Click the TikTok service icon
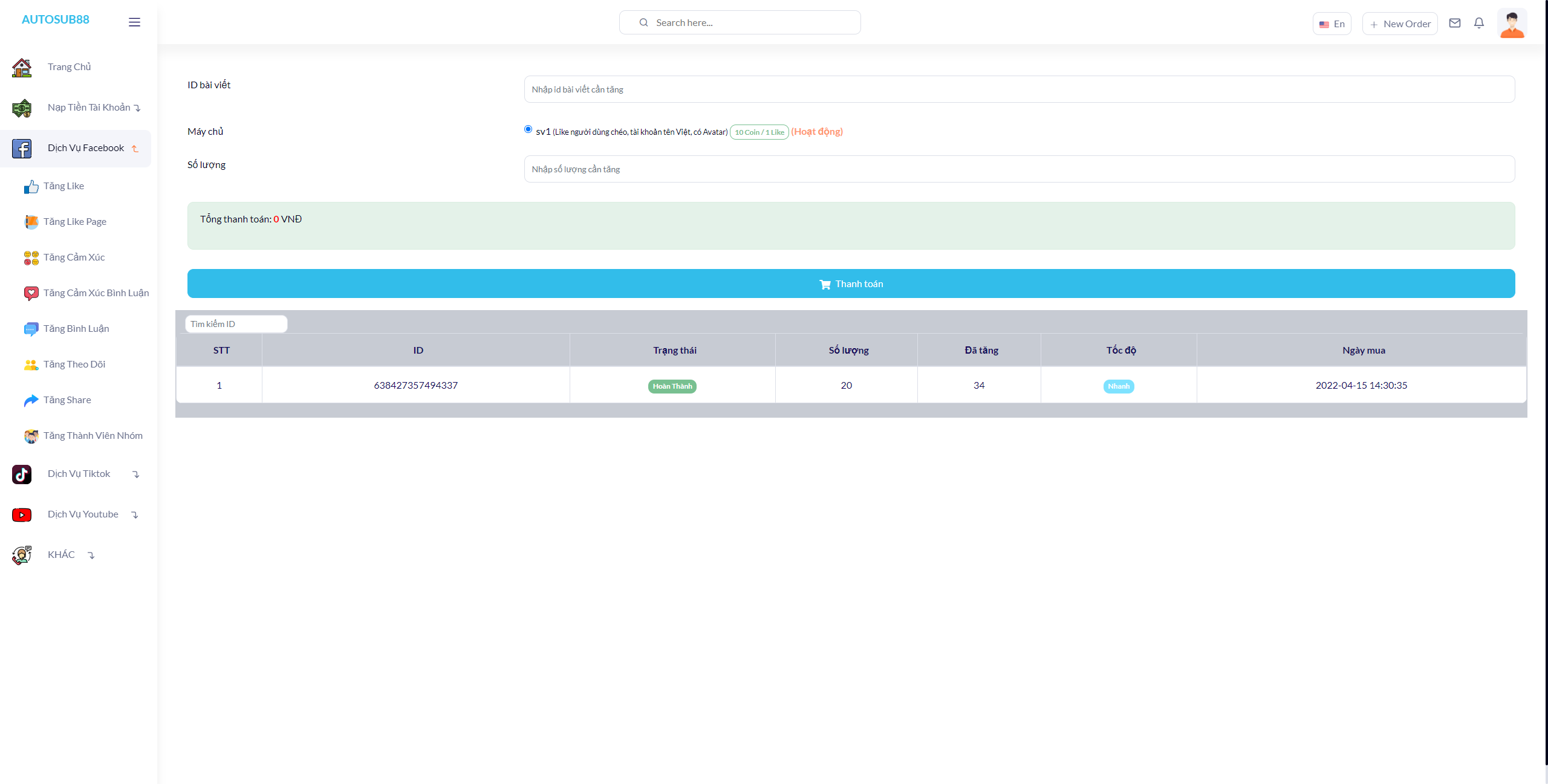This screenshot has height=784, width=1548. [x=22, y=475]
